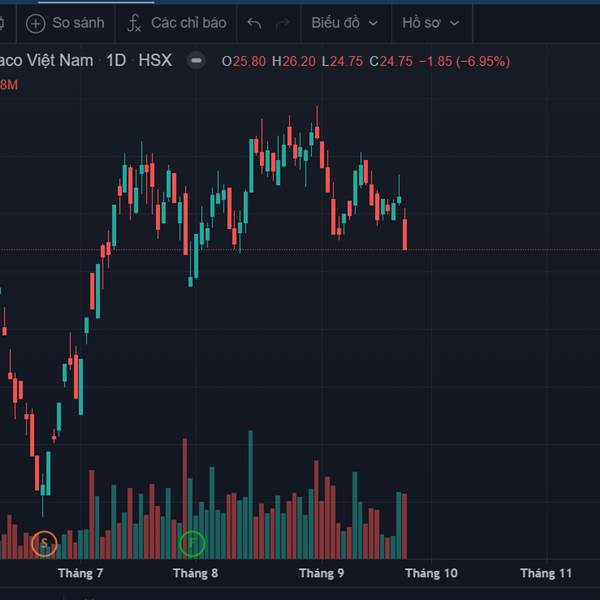
Task: Click the 8M volume value label
Action: (9, 85)
